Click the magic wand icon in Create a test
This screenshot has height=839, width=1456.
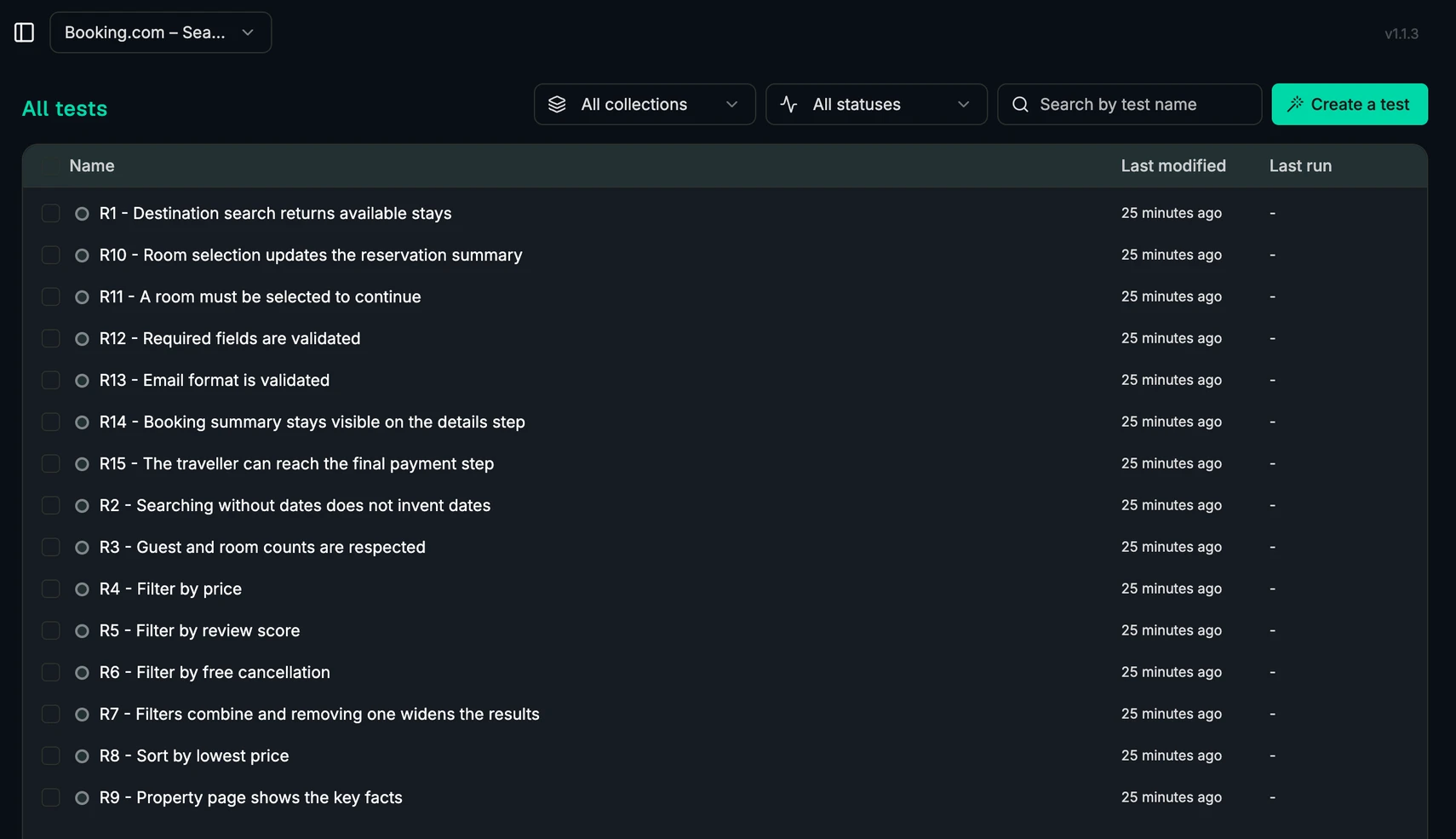click(1295, 104)
